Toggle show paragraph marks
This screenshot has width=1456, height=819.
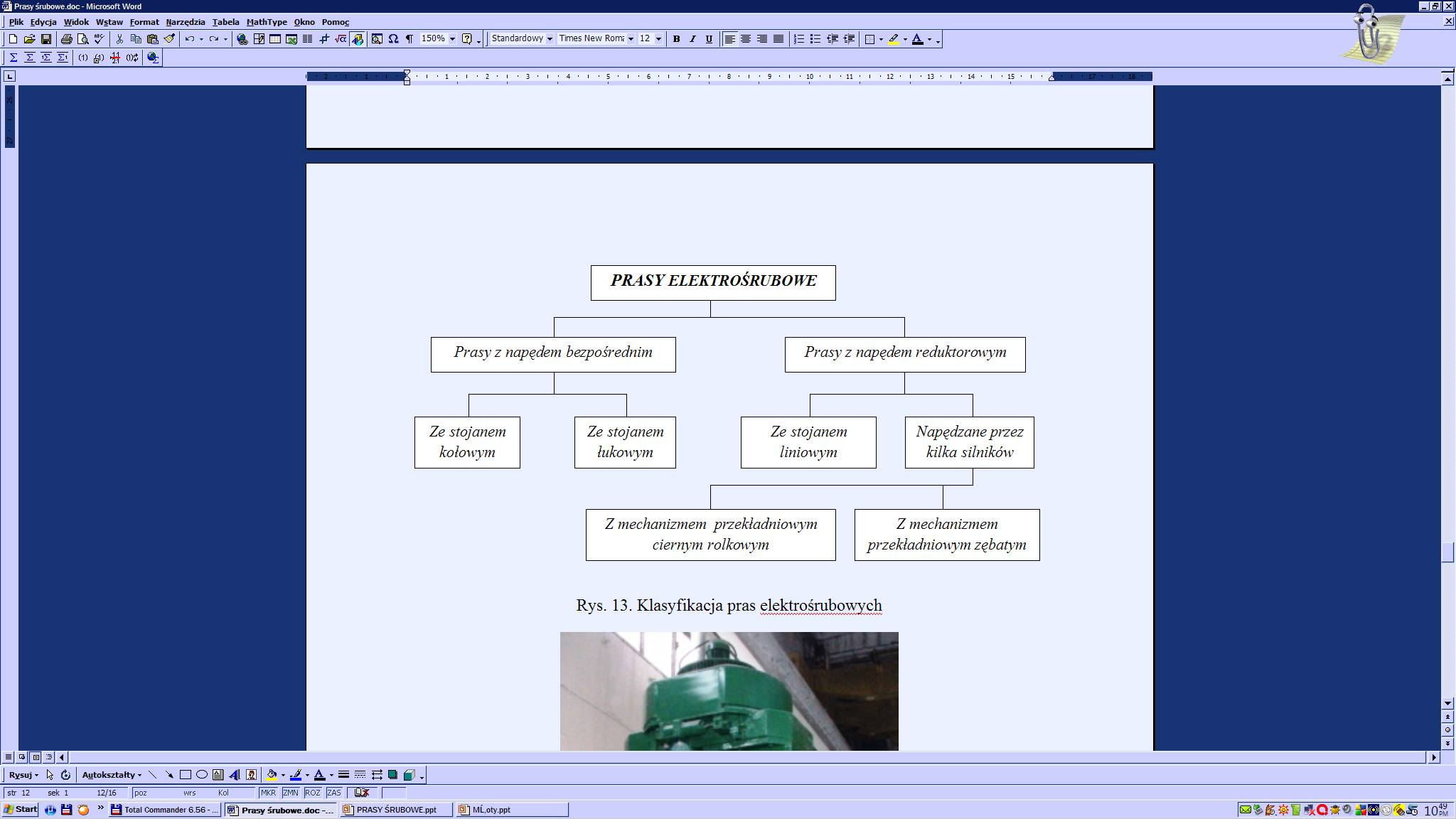coord(409,39)
